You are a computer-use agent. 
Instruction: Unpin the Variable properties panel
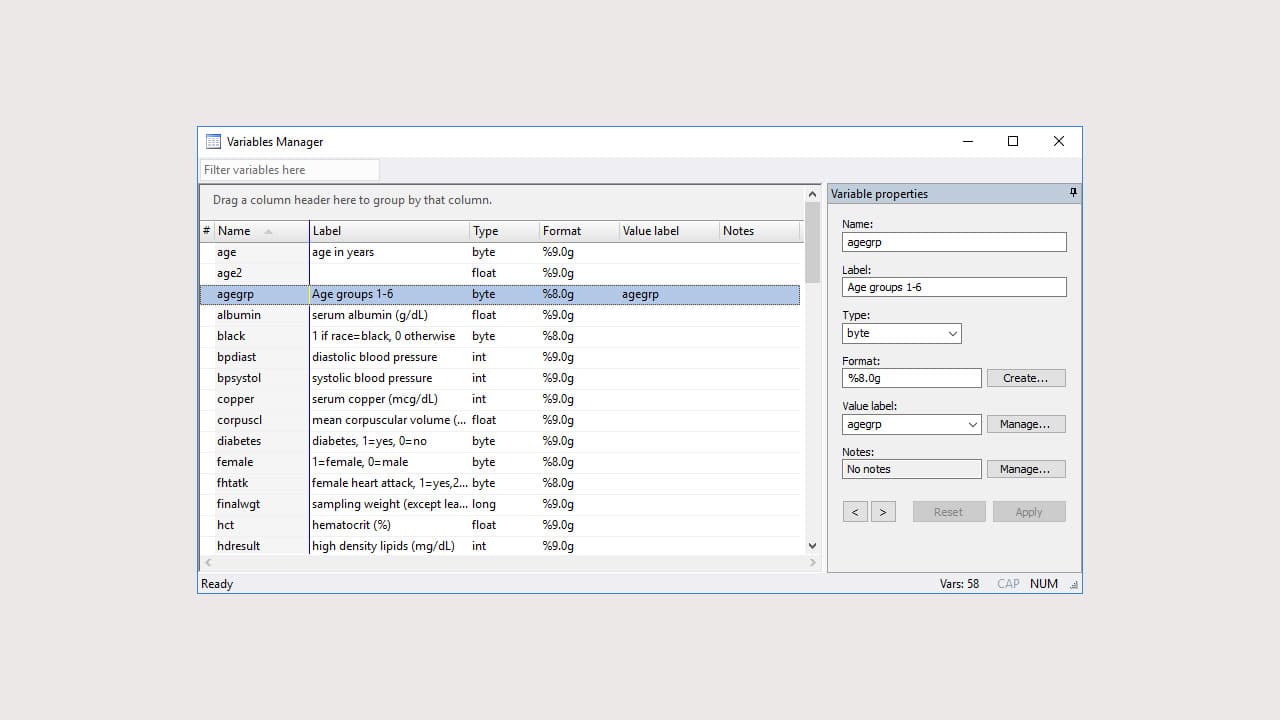(x=1073, y=192)
